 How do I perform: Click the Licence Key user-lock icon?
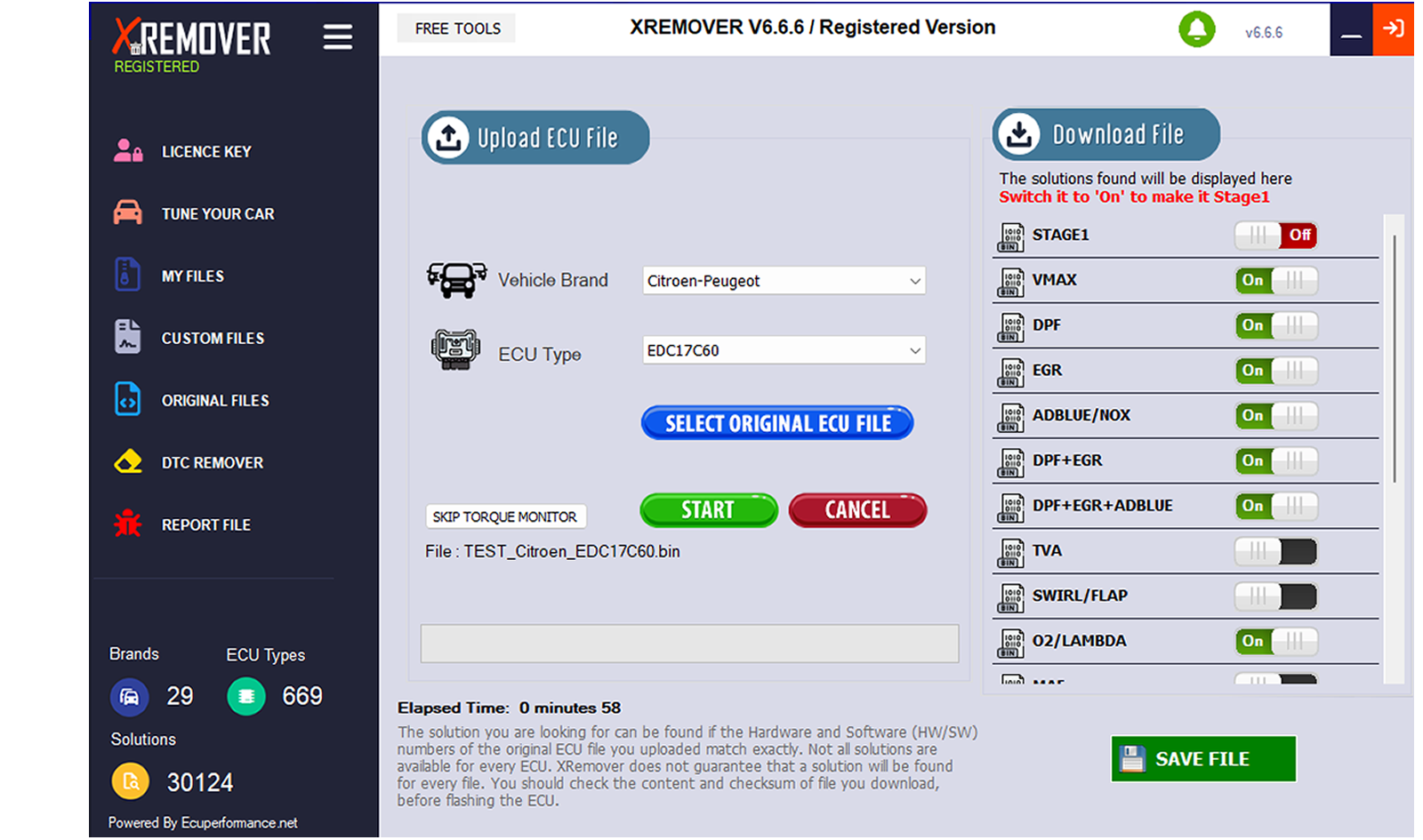[x=128, y=151]
